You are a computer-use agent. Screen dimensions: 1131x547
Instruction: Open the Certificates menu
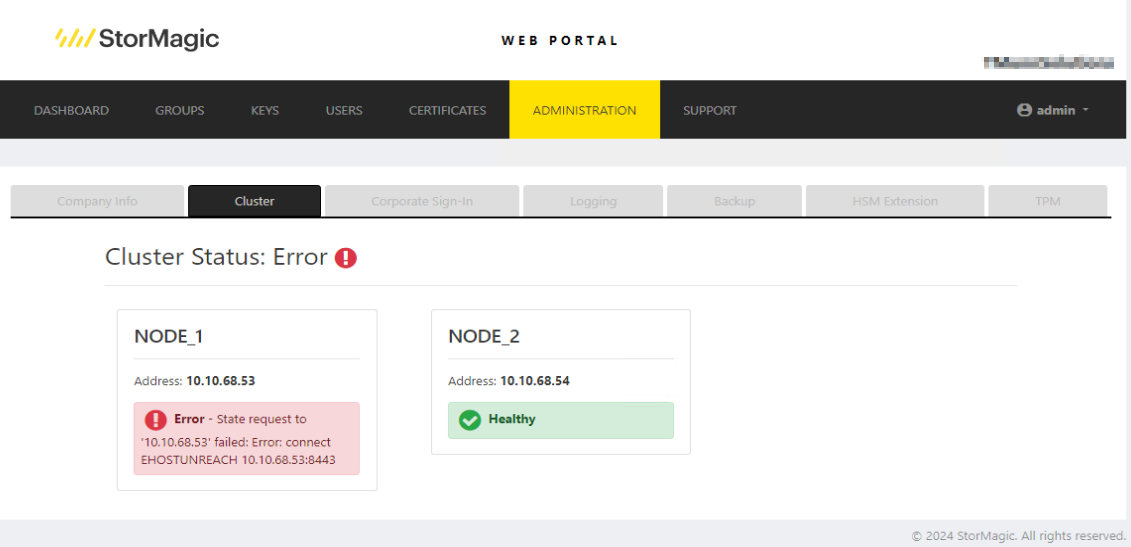447,110
